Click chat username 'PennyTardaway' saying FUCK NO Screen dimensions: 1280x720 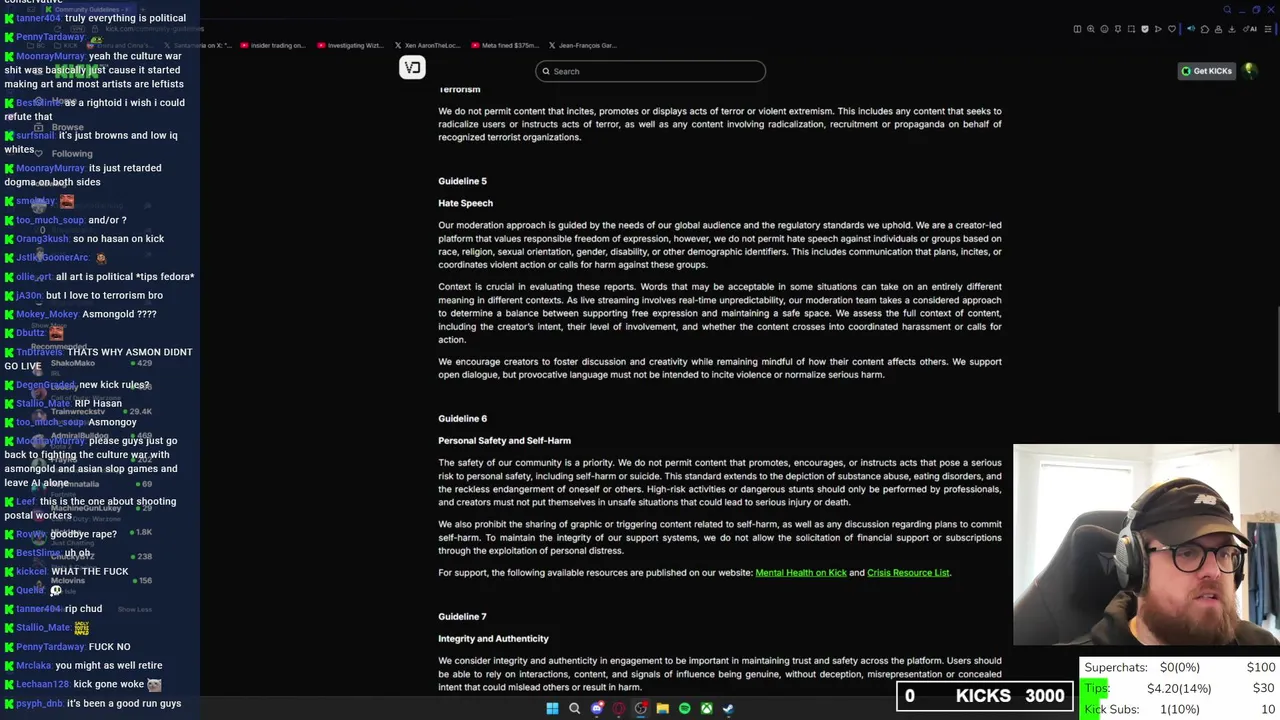coord(50,647)
